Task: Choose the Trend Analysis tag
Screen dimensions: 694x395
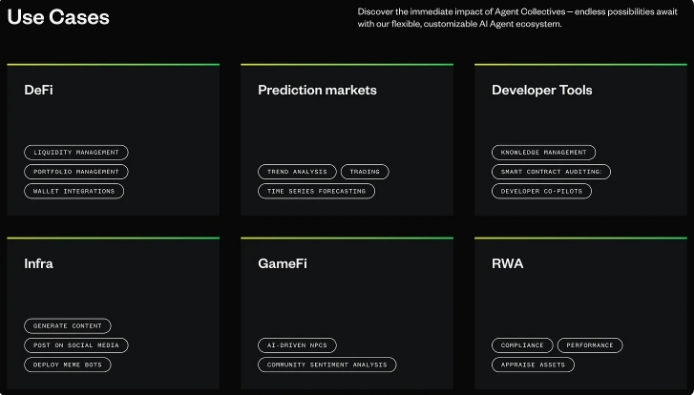Action: pos(297,172)
